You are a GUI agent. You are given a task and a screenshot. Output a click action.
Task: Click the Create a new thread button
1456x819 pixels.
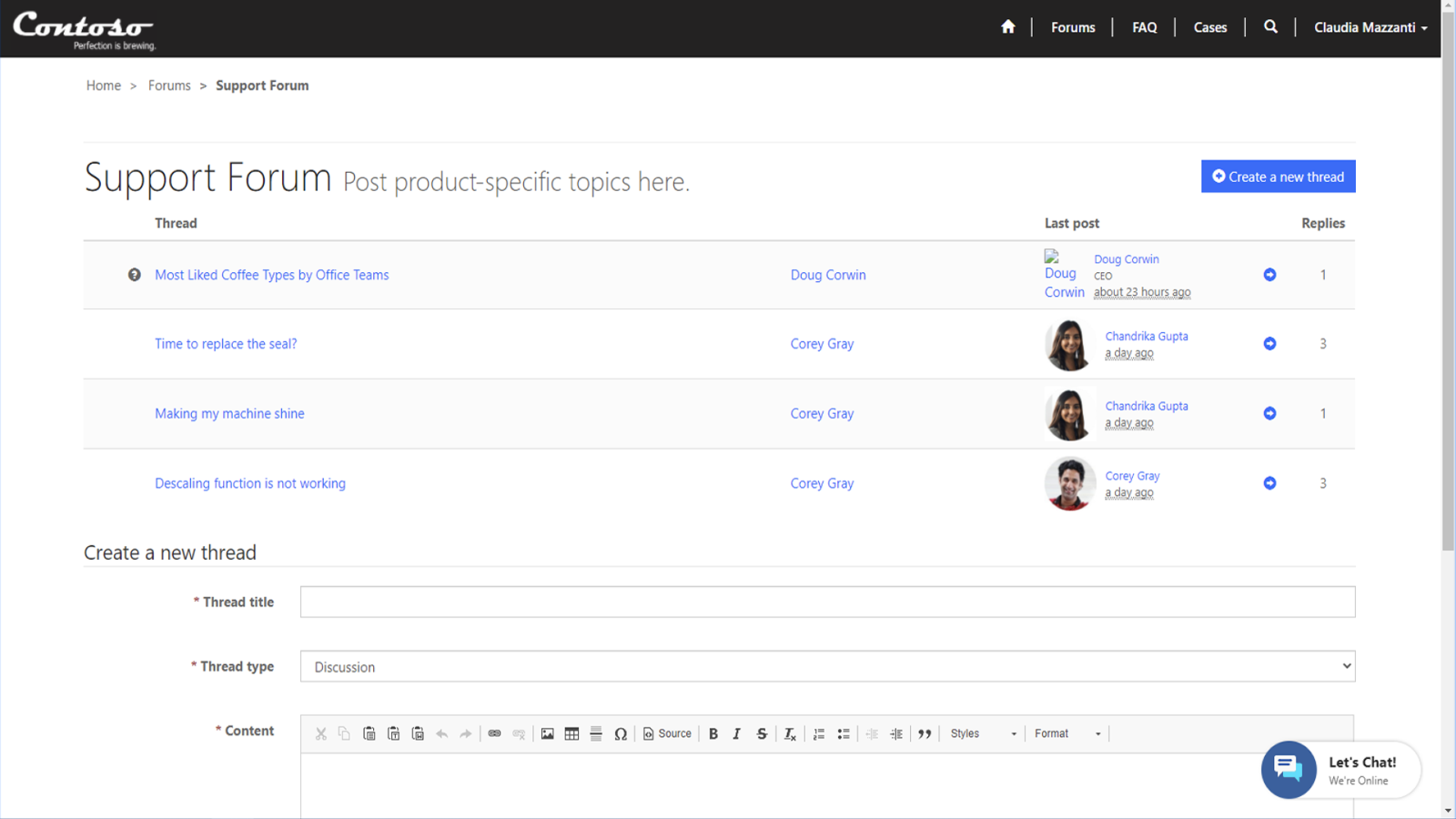click(1278, 177)
